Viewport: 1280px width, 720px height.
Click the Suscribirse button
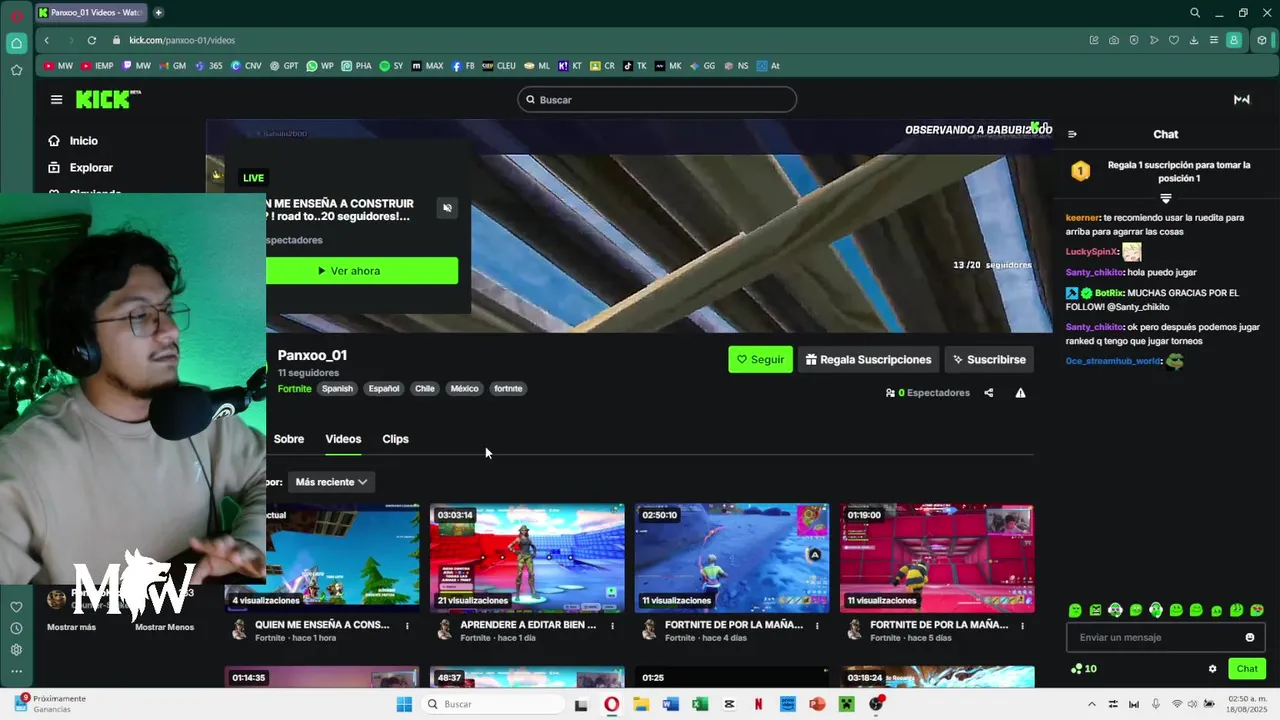point(989,360)
